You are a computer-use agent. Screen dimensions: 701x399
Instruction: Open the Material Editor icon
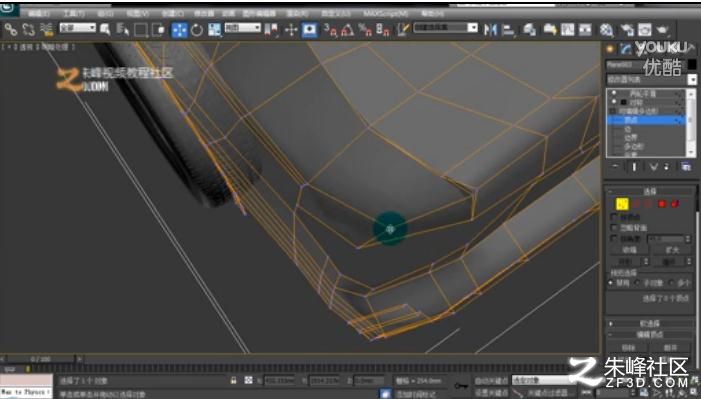pos(606,30)
